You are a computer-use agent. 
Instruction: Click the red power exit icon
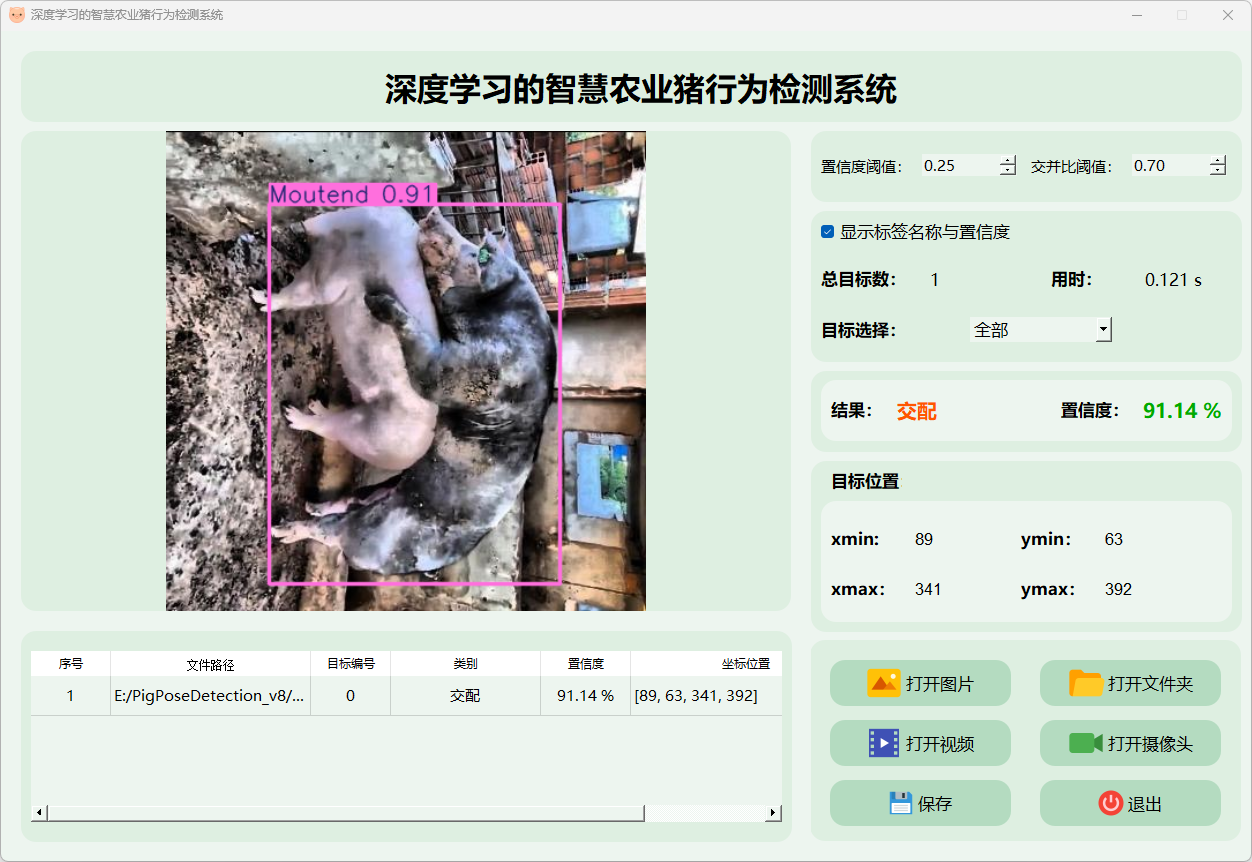click(1110, 803)
